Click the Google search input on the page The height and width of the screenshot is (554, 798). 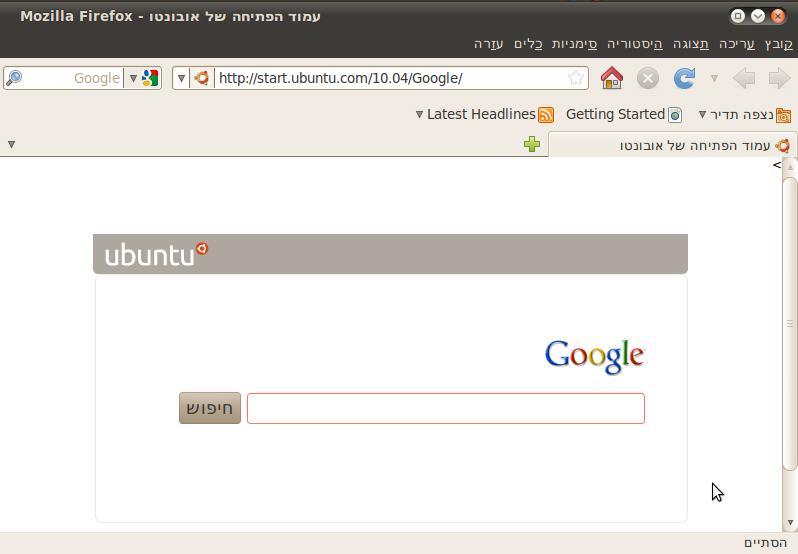(445, 408)
